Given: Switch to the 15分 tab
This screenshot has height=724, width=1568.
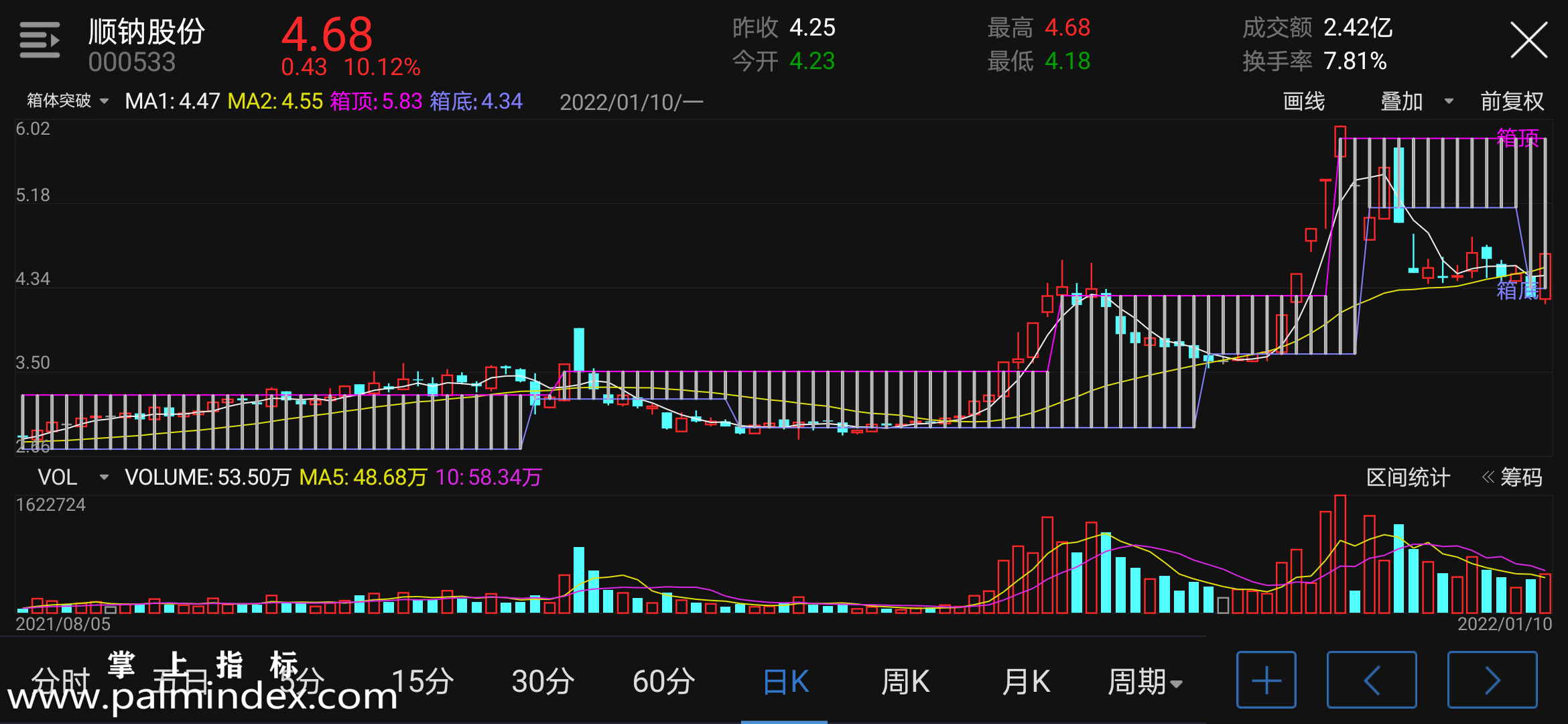Looking at the screenshot, I should 422,682.
